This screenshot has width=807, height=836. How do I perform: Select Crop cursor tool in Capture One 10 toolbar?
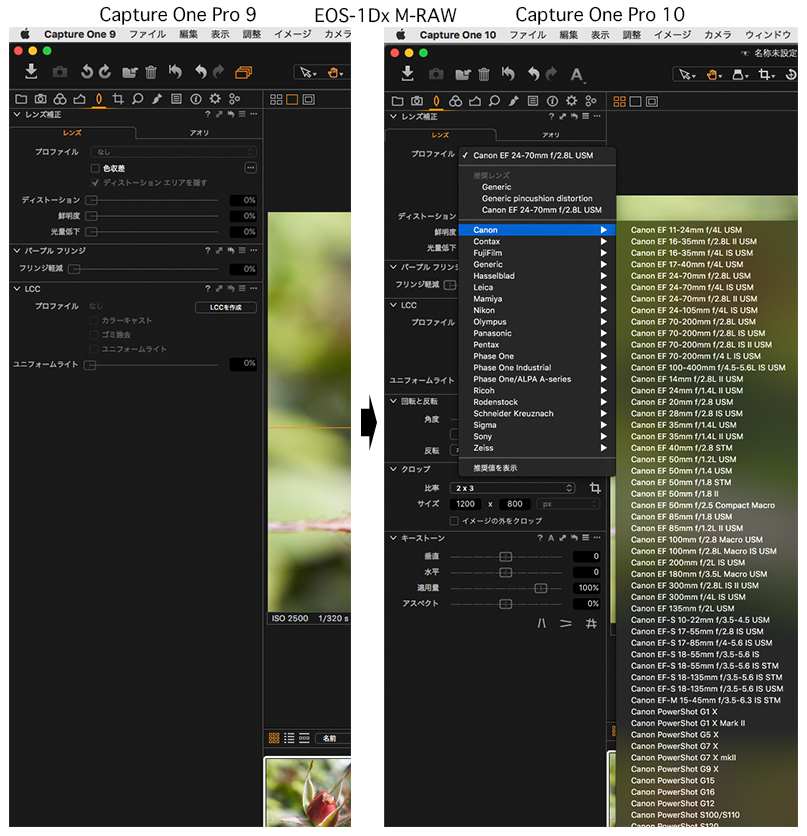pos(766,75)
